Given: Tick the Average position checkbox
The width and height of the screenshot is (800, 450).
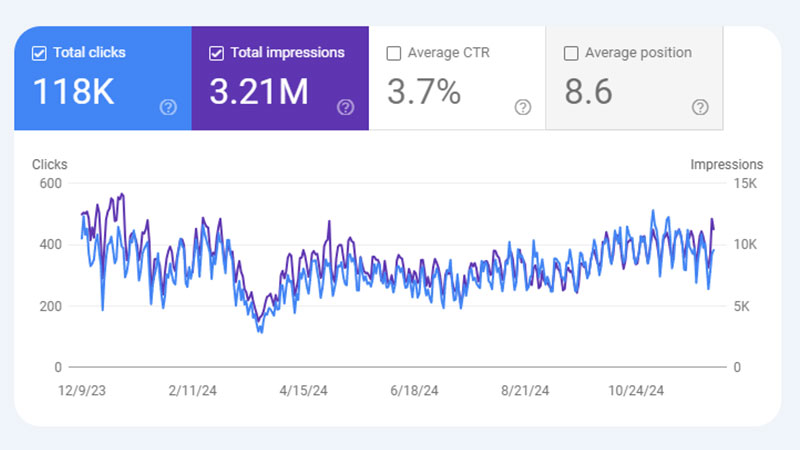Looking at the screenshot, I should tap(571, 53).
